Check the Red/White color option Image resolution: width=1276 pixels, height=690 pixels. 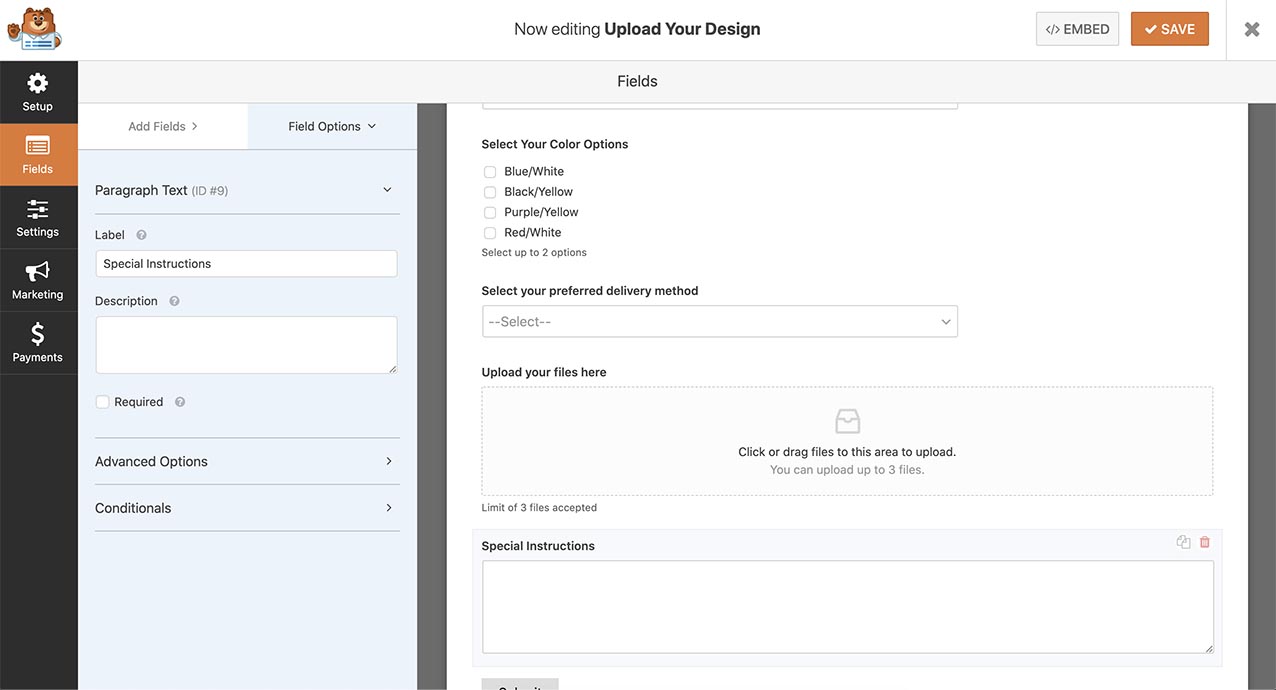click(489, 232)
